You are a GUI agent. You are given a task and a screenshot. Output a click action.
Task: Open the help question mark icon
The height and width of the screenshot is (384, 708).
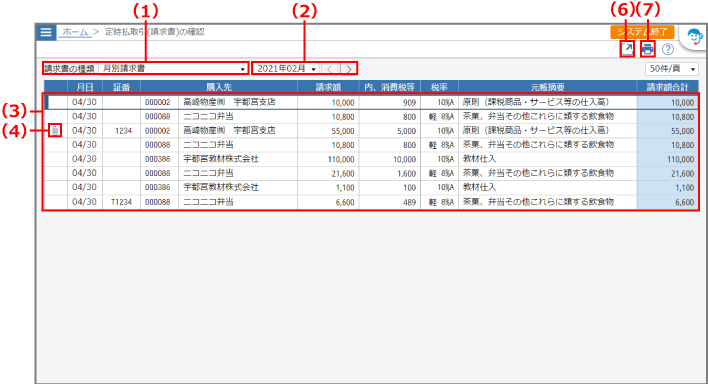coord(668,49)
